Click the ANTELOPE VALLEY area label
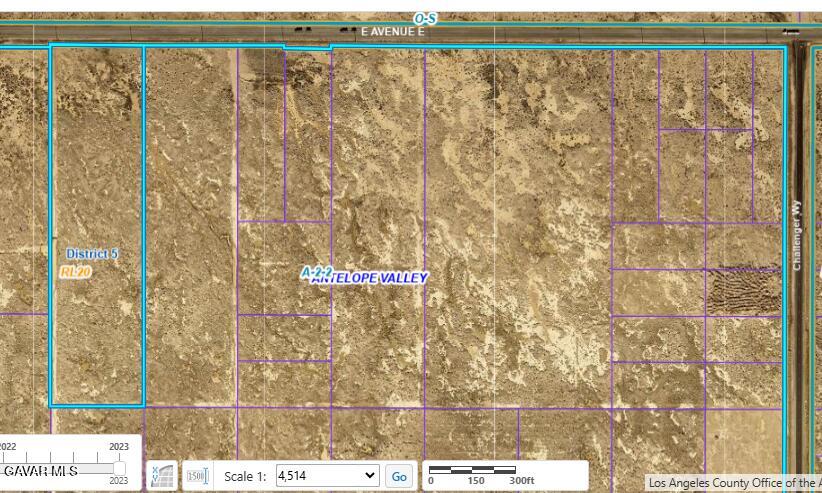 pos(371,279)
